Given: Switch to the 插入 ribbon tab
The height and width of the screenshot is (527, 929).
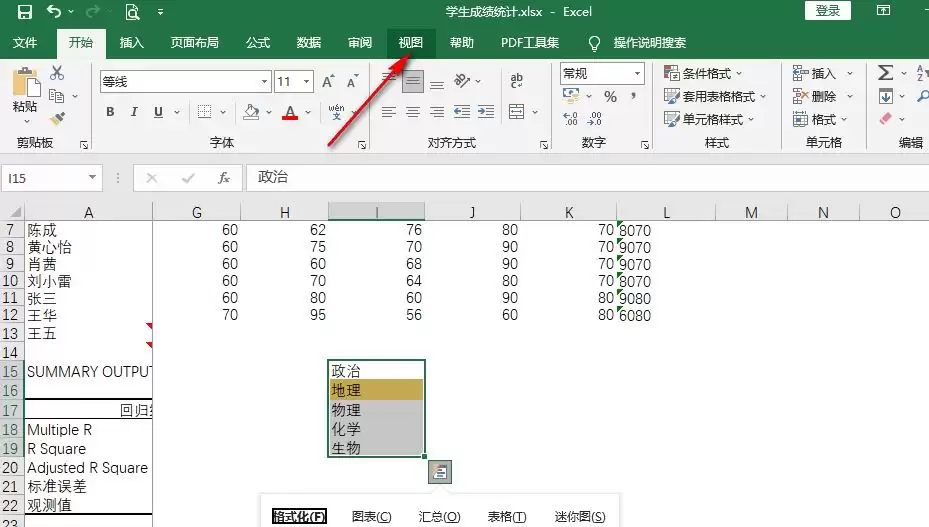Looking at the screenshot, I should click(x=132, y=43).
